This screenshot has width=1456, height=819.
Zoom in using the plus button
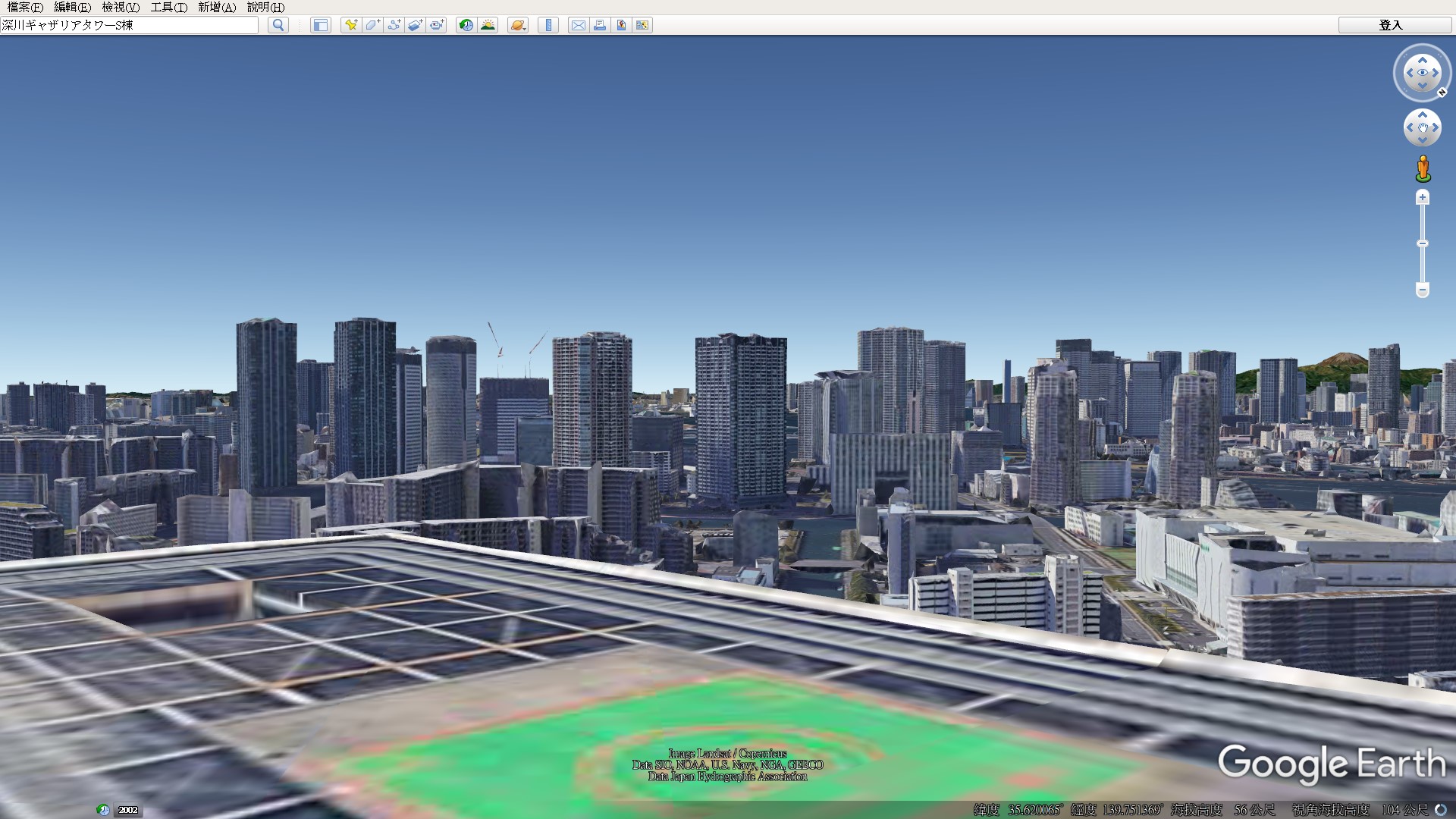point(1423,197)
